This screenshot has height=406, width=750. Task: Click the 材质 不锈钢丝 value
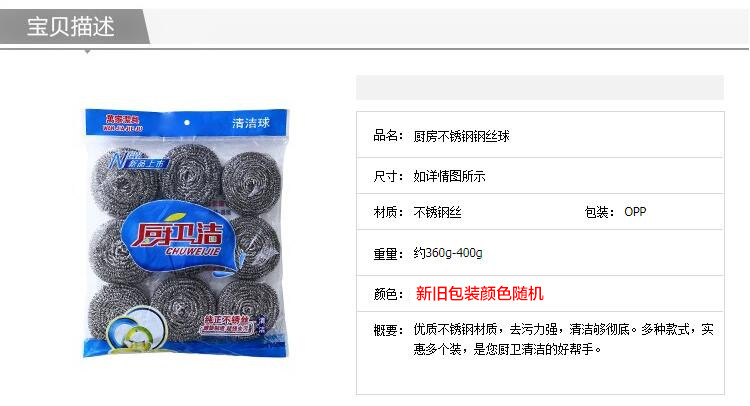click(x=437, y=212)
